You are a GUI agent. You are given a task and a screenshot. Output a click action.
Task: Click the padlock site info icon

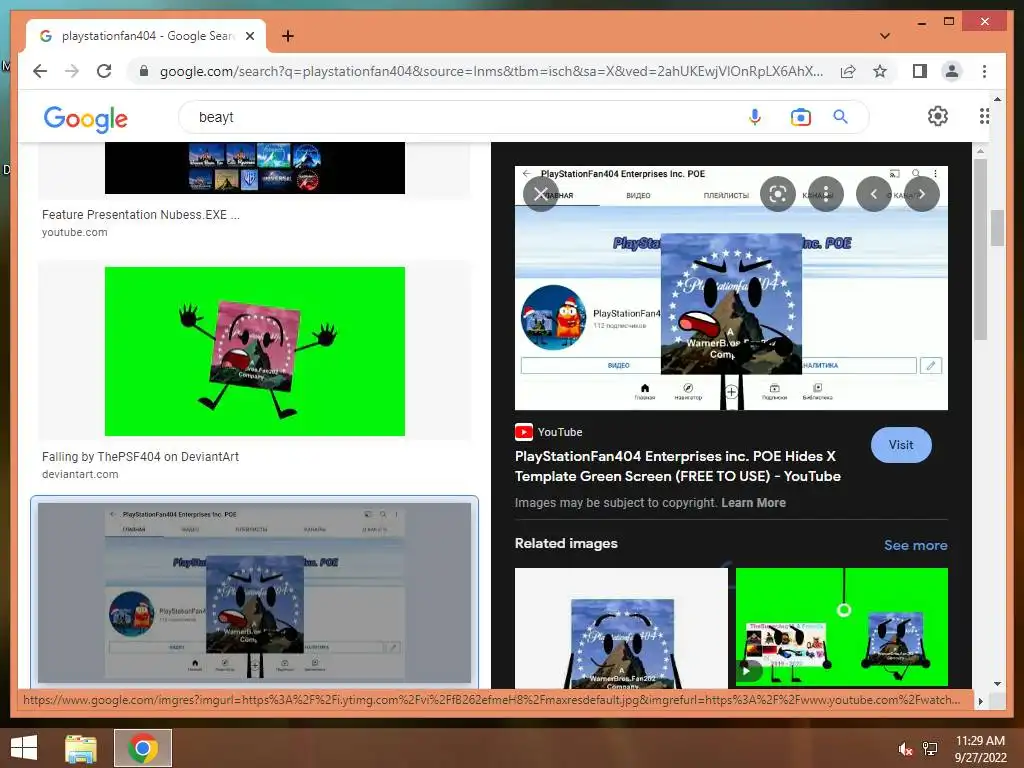tap(144, 71)
